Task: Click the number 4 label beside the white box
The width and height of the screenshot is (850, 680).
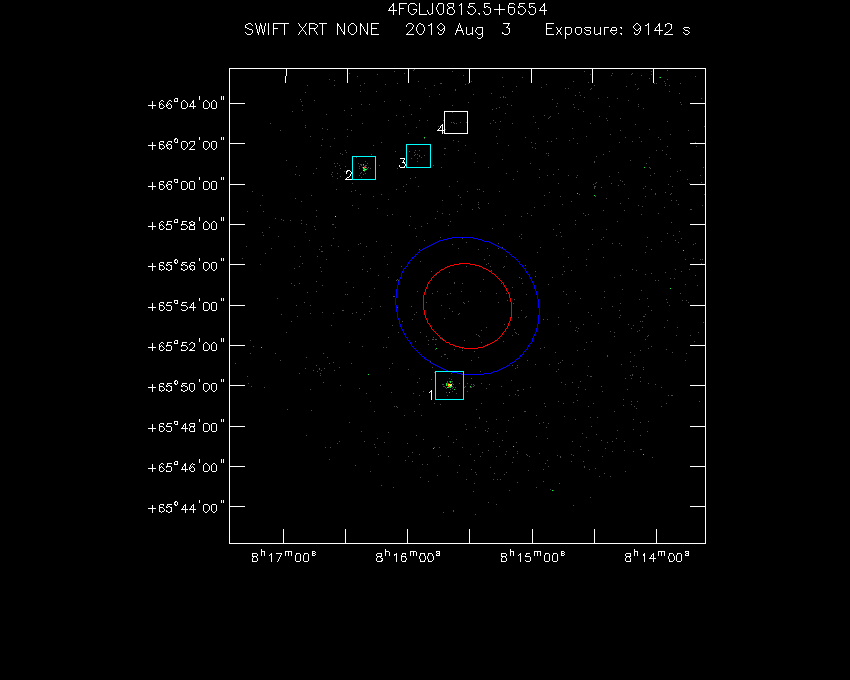Action: click(441, 129)
